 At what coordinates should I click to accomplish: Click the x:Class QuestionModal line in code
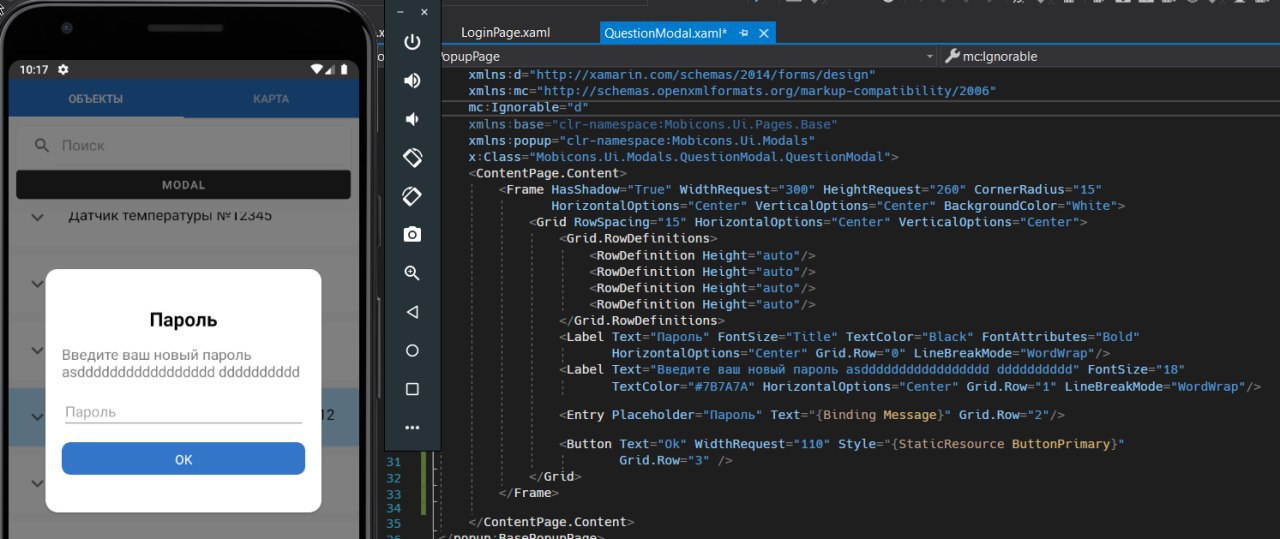683,157
